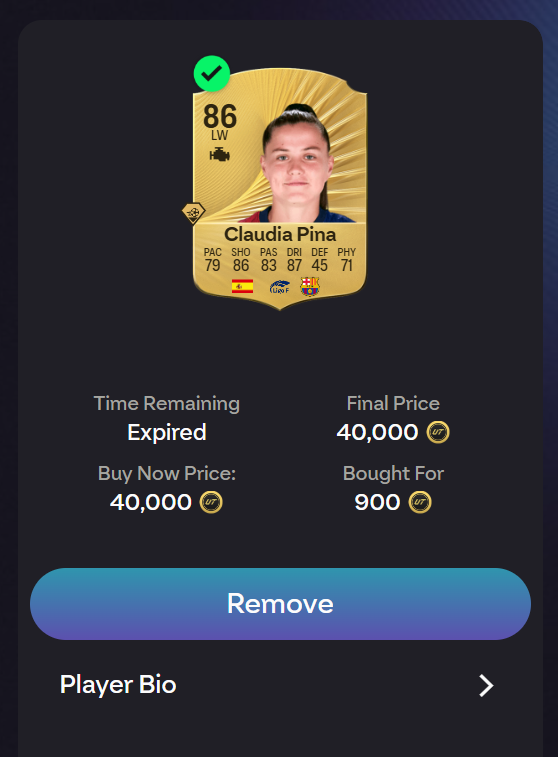The height and width of the screenshot is (757, 558).
Task: Click the coin icon beside Final Price
Action: (438, 432)
